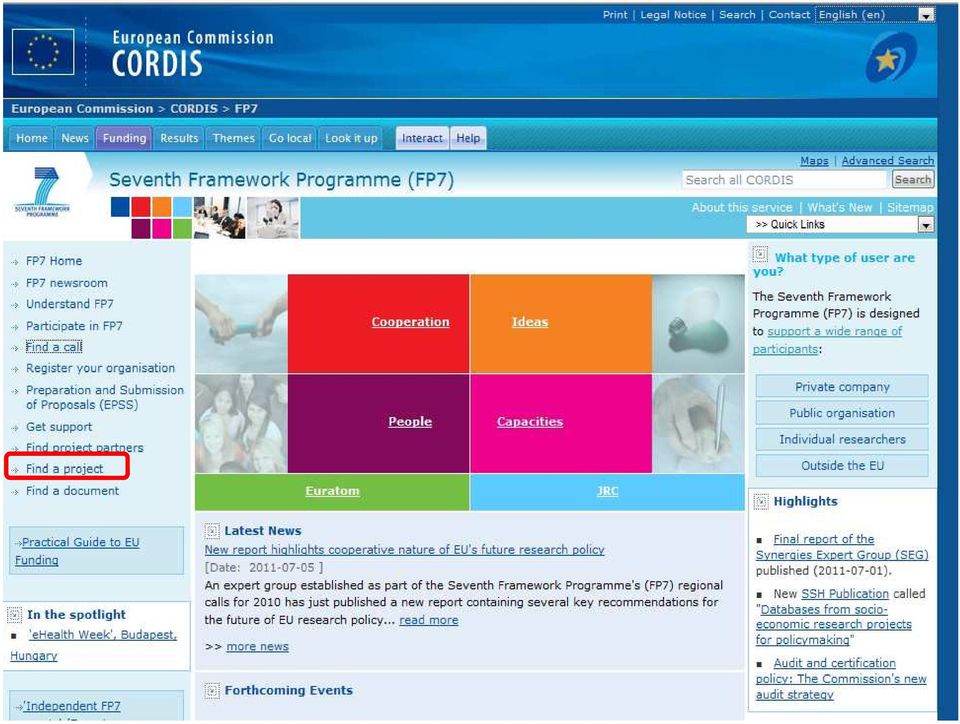Open the News tab
This screenshot has width=960, height=724.
(75, 138)
